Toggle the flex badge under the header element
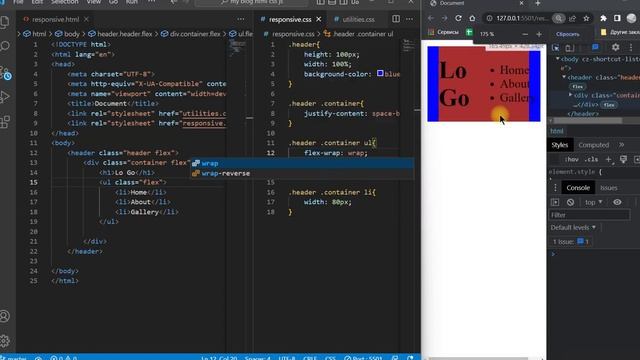This screenshot has width=640, height=360. 577,87
